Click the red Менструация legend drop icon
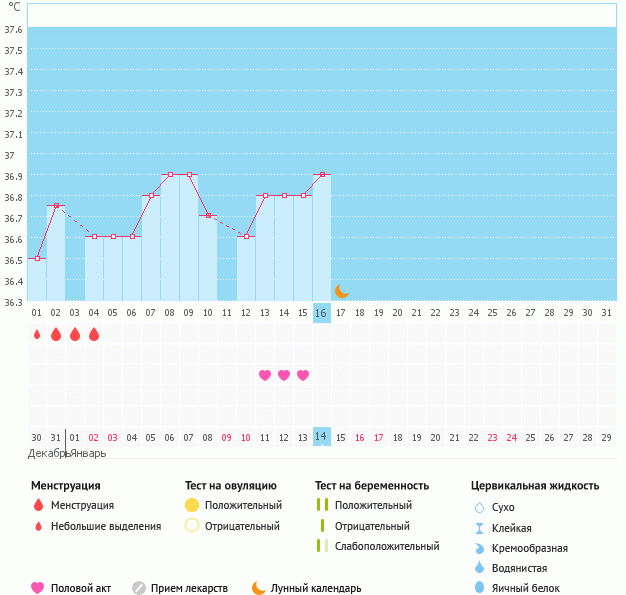 [38, 506]
